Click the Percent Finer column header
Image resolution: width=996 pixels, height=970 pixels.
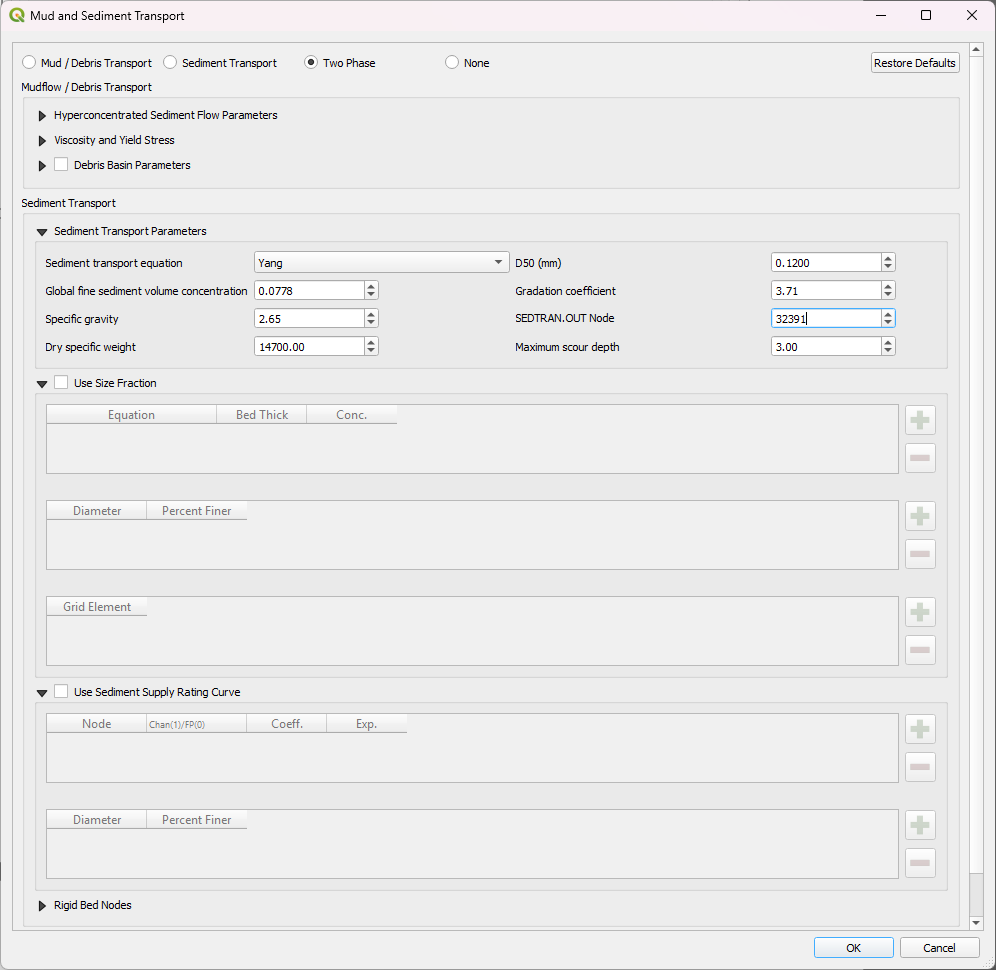pos(197,511)
